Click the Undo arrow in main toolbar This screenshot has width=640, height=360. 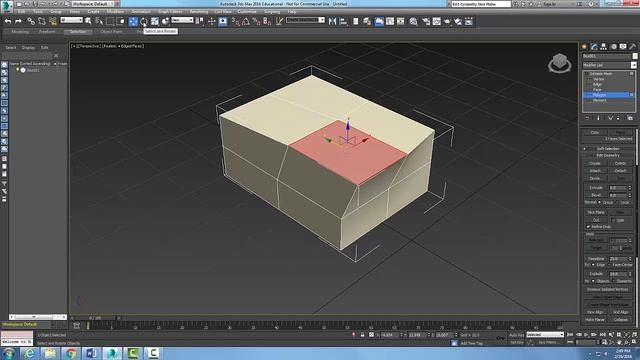pyautogui.click(x=8, y=21)
